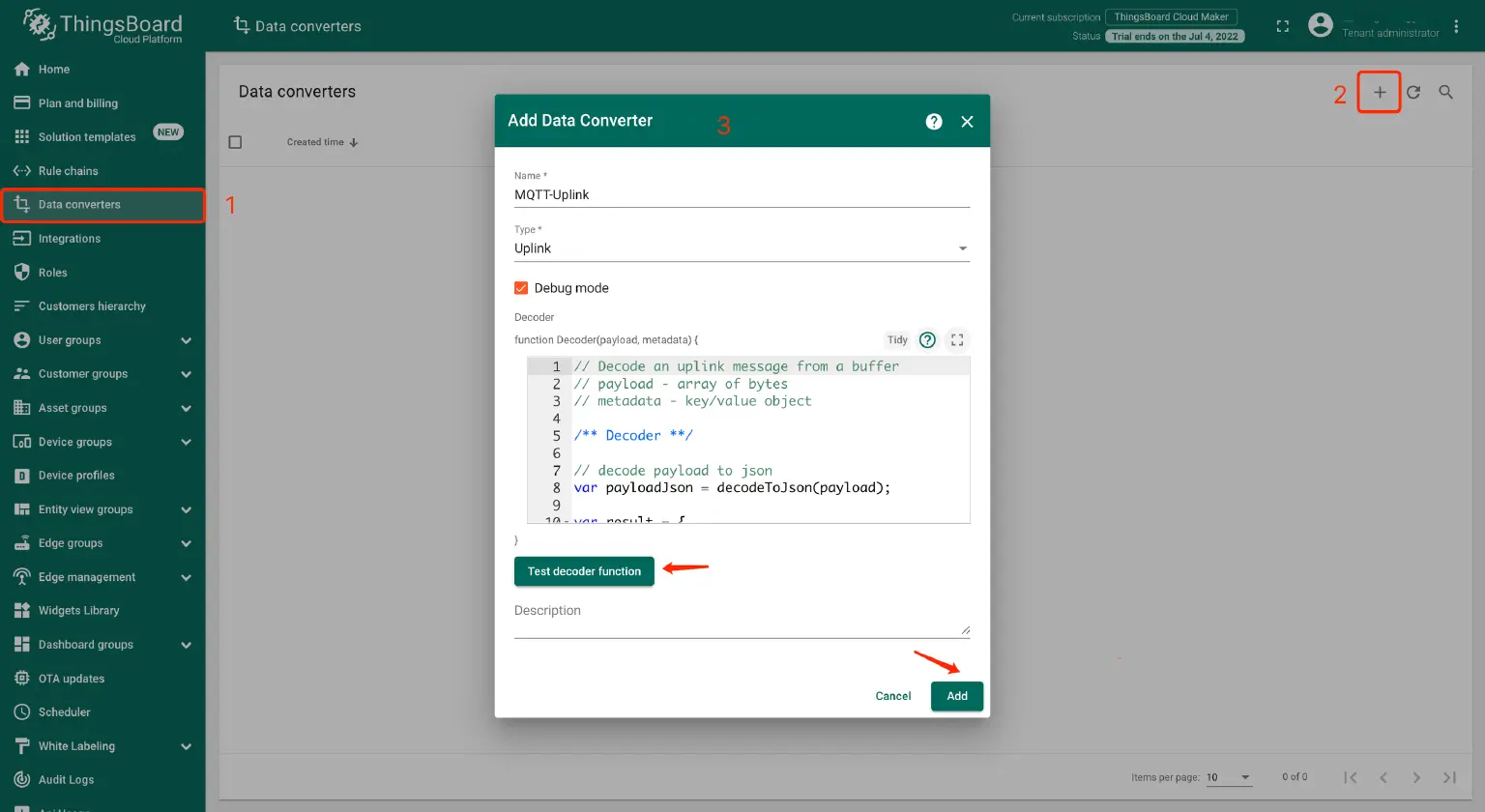Screen dimensions: 1485x812
Task: Disable the Debug mode checkbox
Action: 521,288
